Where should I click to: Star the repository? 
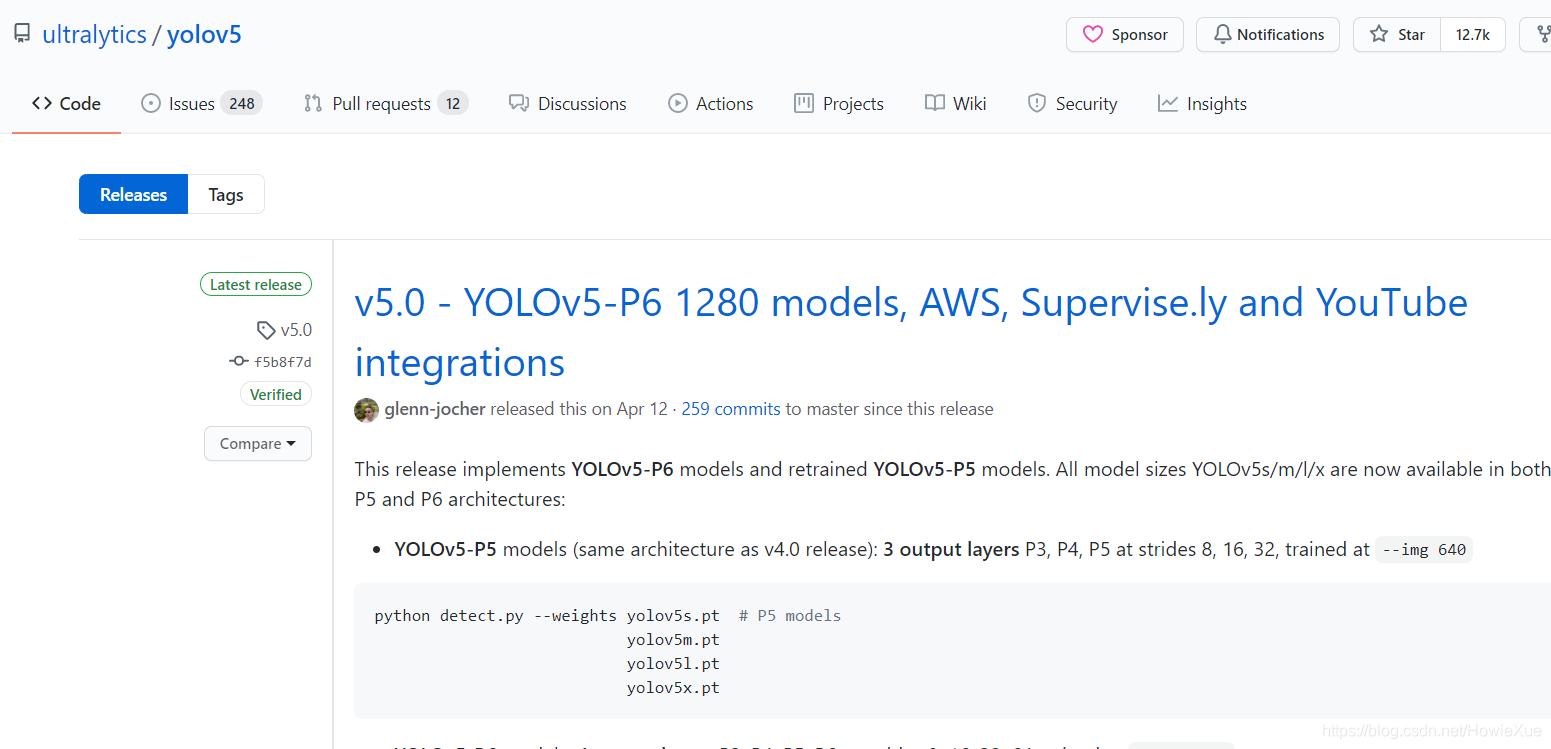tap(1397, 34)
